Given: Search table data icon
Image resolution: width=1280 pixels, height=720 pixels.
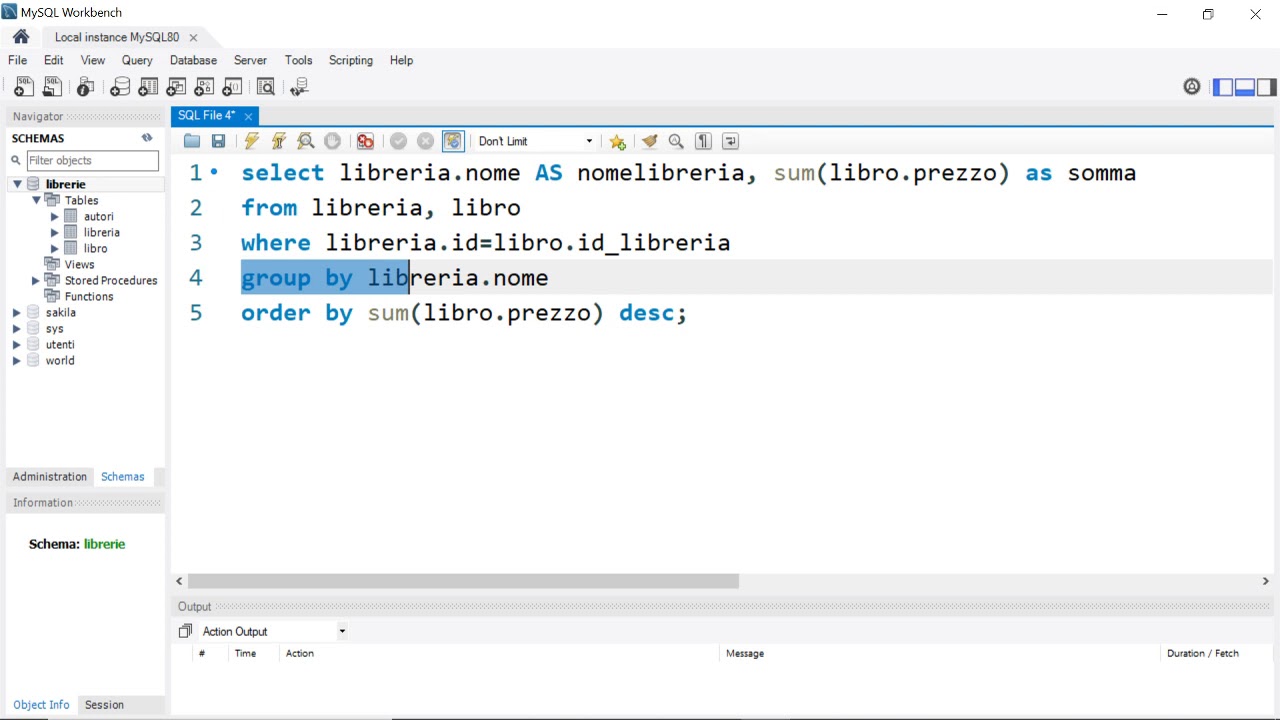Looking at the screenshot, I should click(265, 87).
